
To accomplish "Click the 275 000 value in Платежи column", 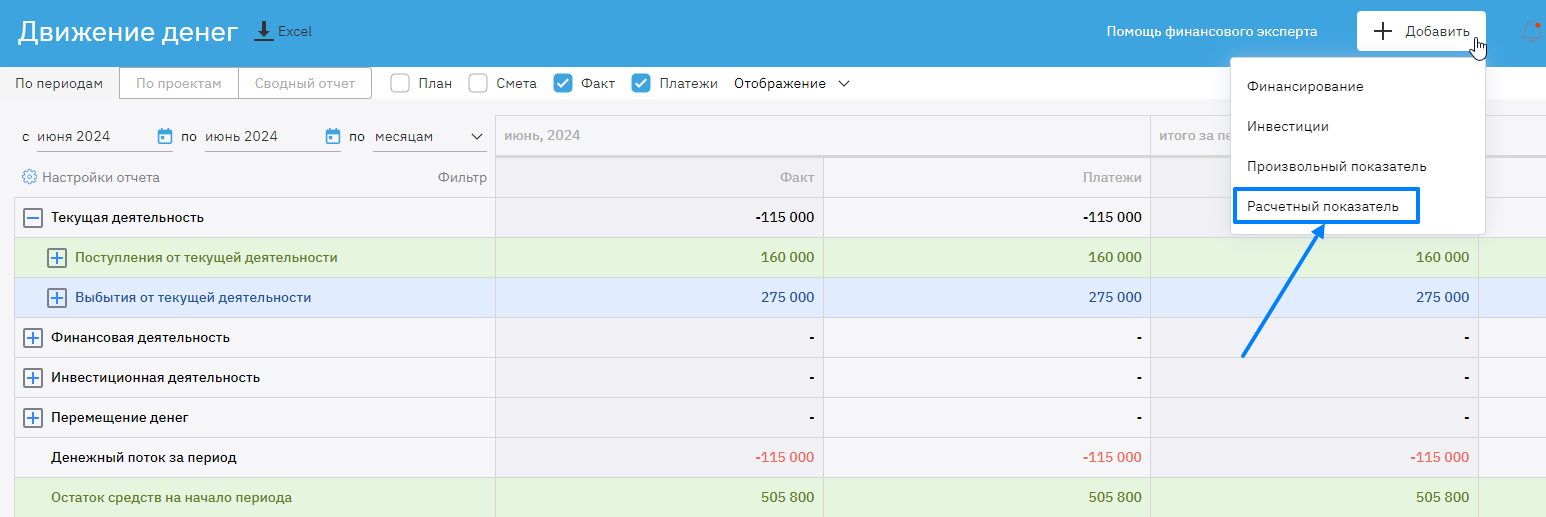I will pyautogui.click(x=1115, y=298).
